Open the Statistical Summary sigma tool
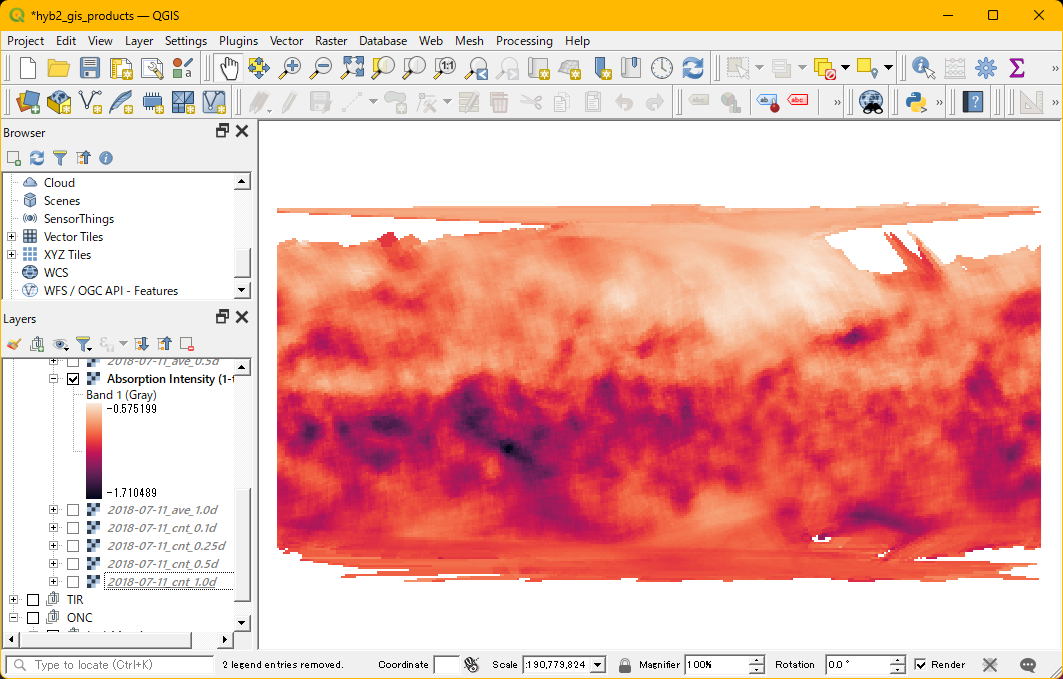The image size is (1063, 679). (x=1017, y=68)
